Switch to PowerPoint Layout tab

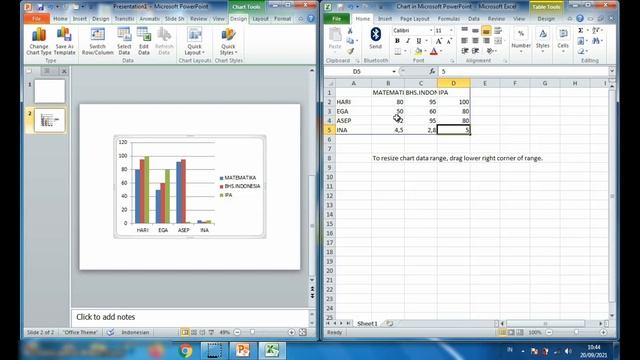pos(260,19)
